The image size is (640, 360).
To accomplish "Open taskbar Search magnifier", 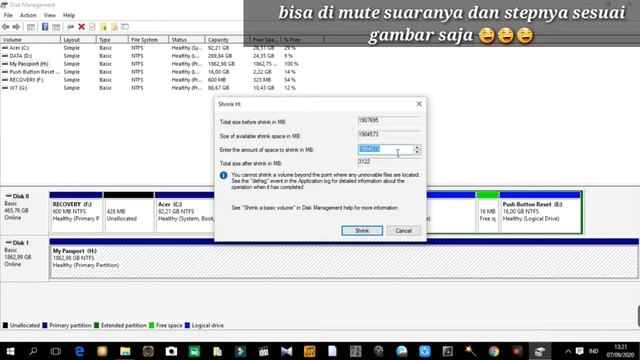I will (x=33, y=351).
